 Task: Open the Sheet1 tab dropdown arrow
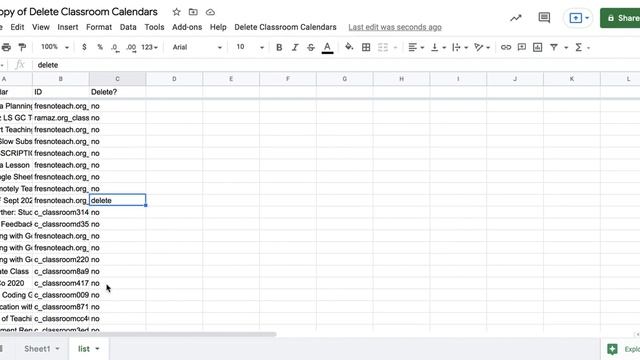click(58, 349)
